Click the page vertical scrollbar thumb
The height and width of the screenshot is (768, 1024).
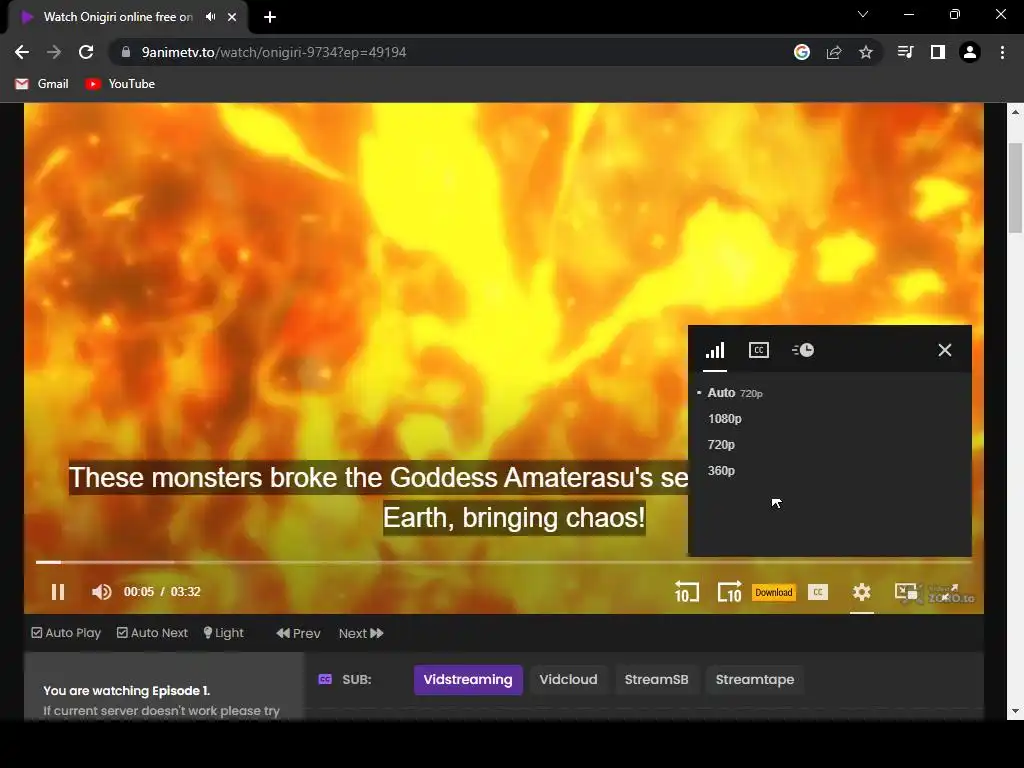(1015, 188)
